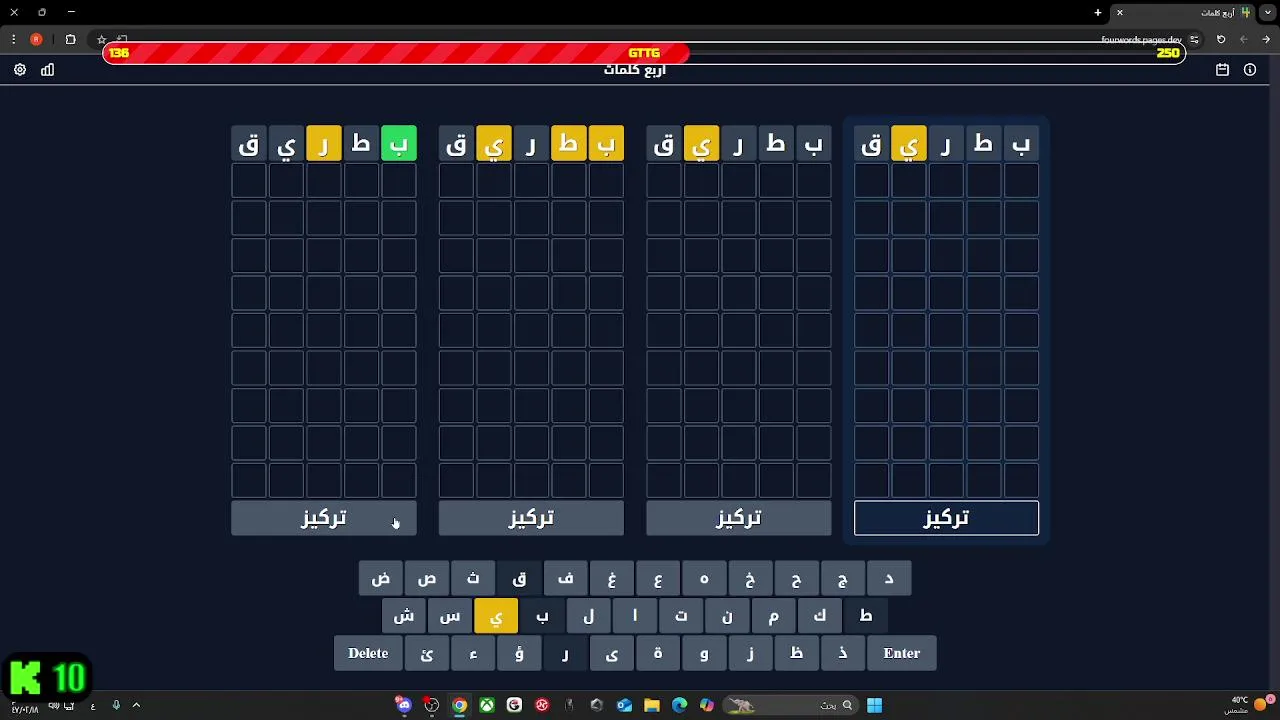Image resolution: width=1280 pixels, height=720 pixels.
Task: Tap the ء key
Action: [x=473, y=653]
